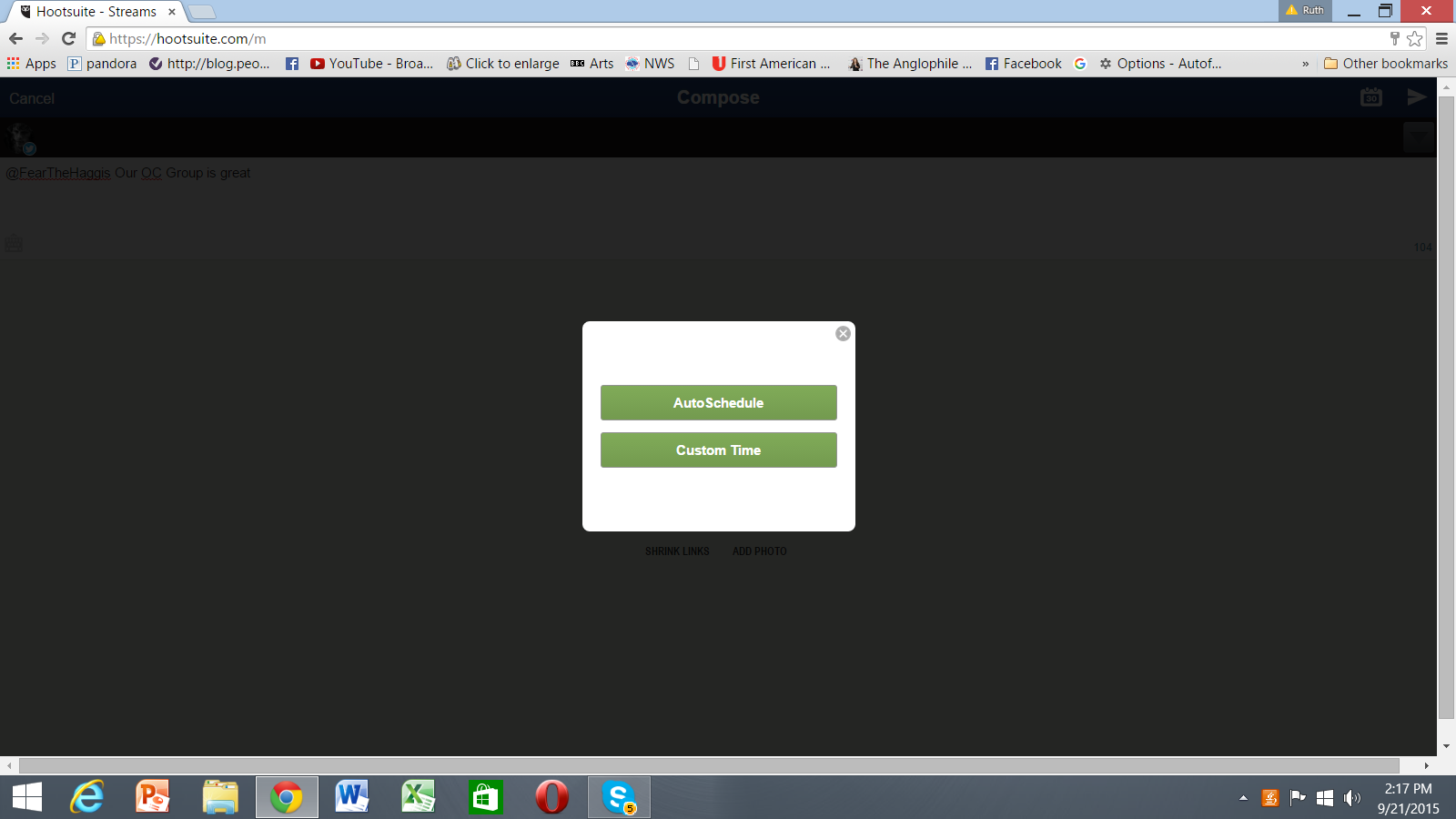Click the calendar schedule icon
1456x819 pixels.
[x=1370, y=97]
